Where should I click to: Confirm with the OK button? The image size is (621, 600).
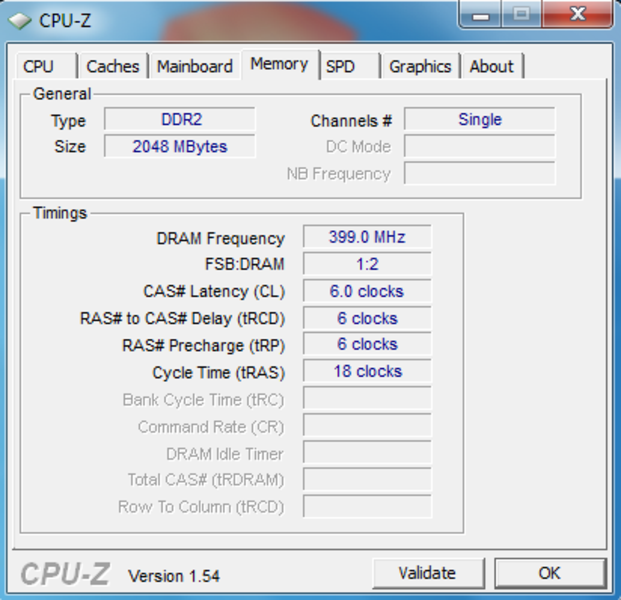tap(550, 573)
